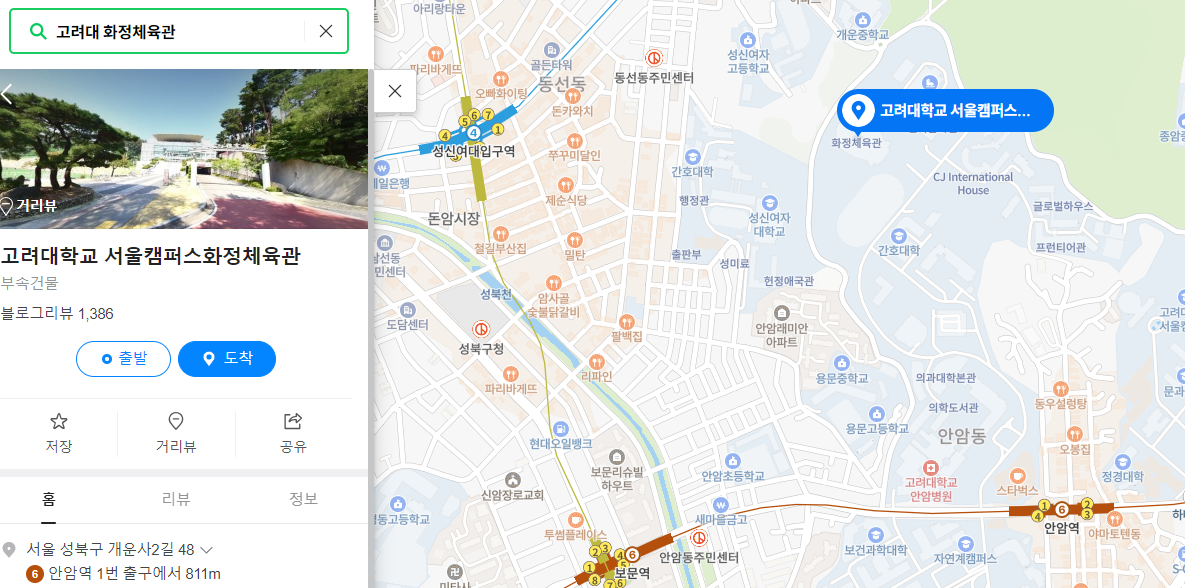This screenshot has width=1185, height=588.
Task: Click 고려대학교 안암병원 hospital icon
Action: 931,466
